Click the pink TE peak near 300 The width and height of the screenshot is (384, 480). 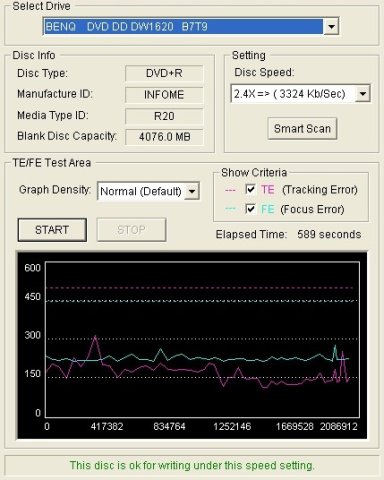[95, 337]
